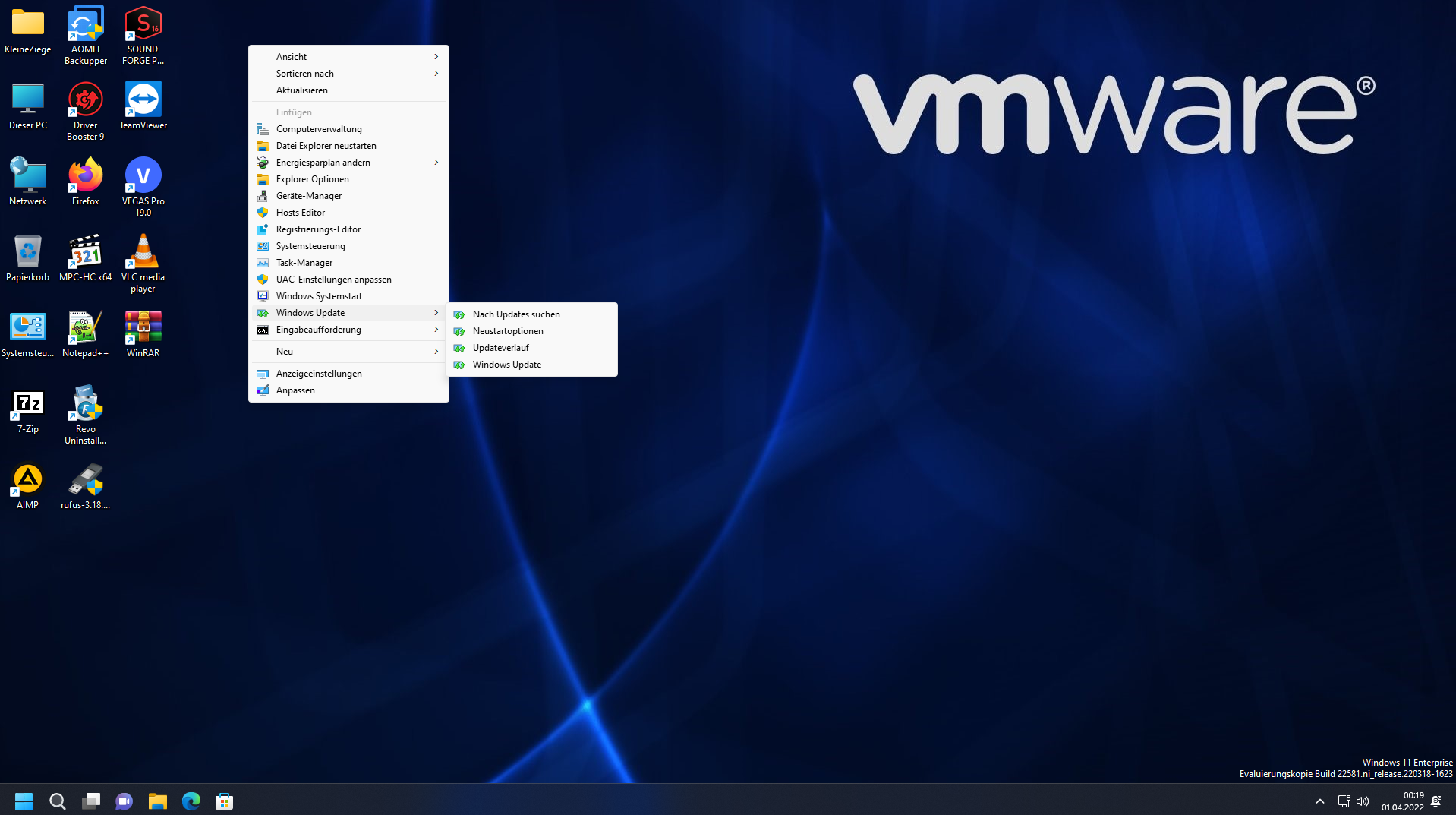Select Revo Uninstaller desktop shortcut

pos(86,416)
